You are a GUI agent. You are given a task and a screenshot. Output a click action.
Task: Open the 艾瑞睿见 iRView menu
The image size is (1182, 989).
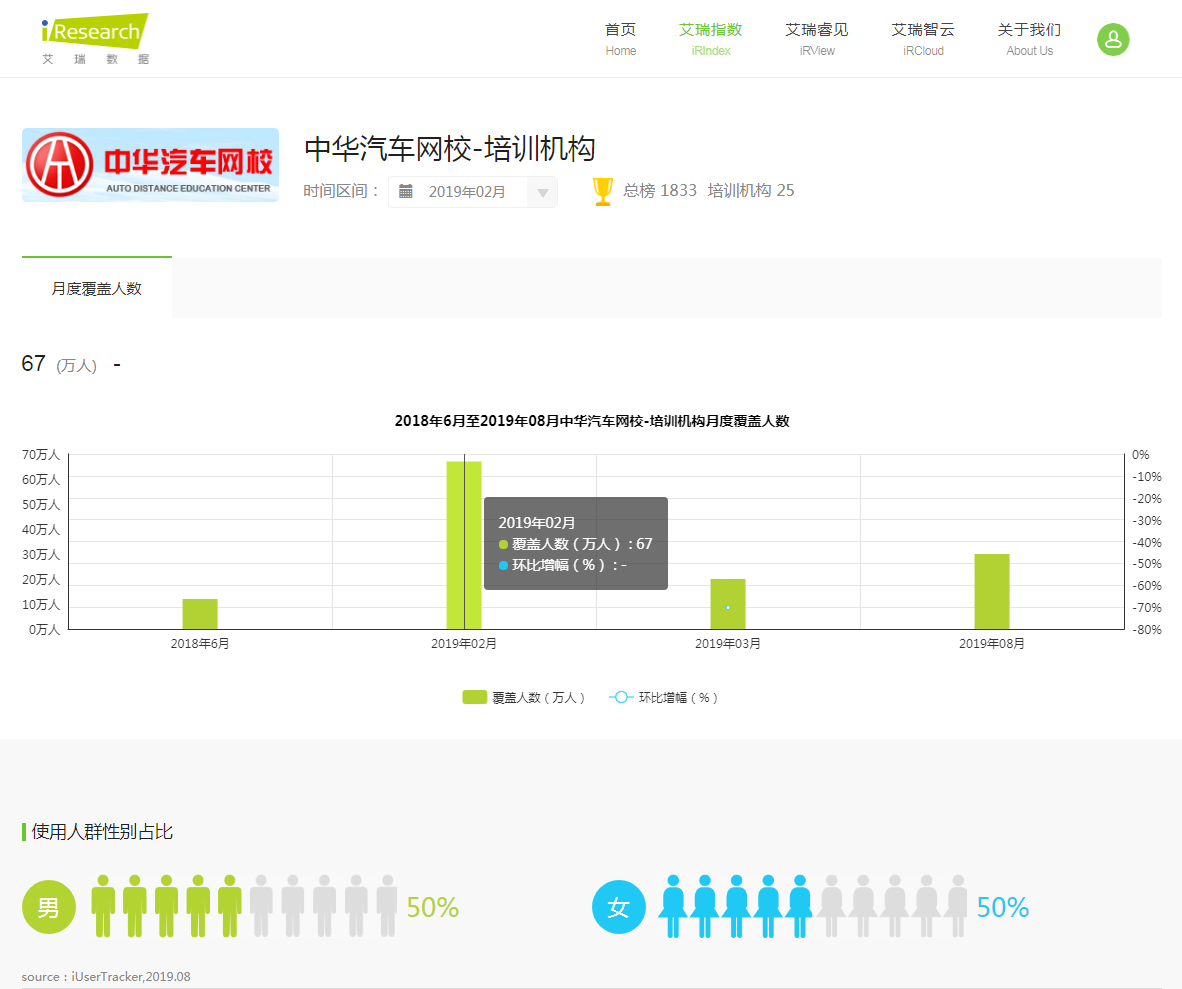pyautogui.click(x=816, y=39)
